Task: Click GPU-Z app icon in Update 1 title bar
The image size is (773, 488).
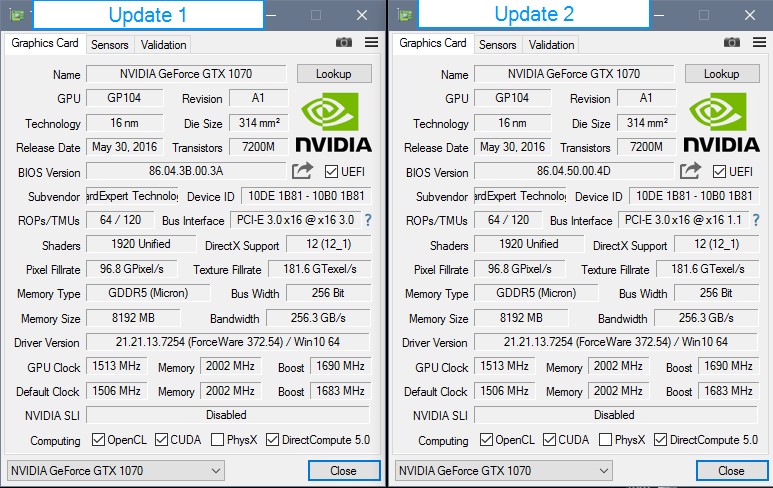Action: point(17,15)
